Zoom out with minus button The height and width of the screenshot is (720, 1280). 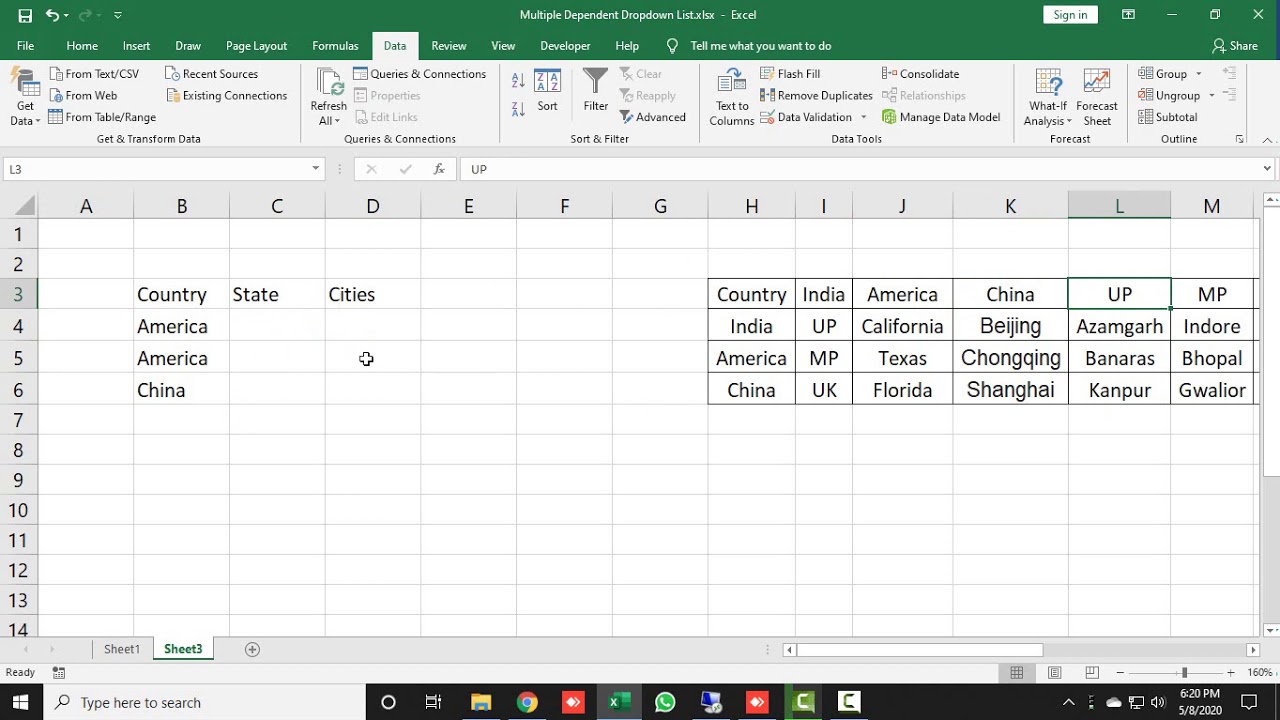1122,673
